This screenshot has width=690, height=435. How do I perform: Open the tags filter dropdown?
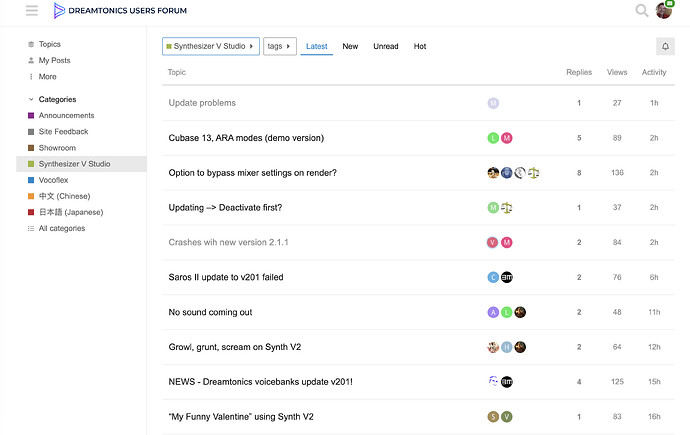coord(279,46)
